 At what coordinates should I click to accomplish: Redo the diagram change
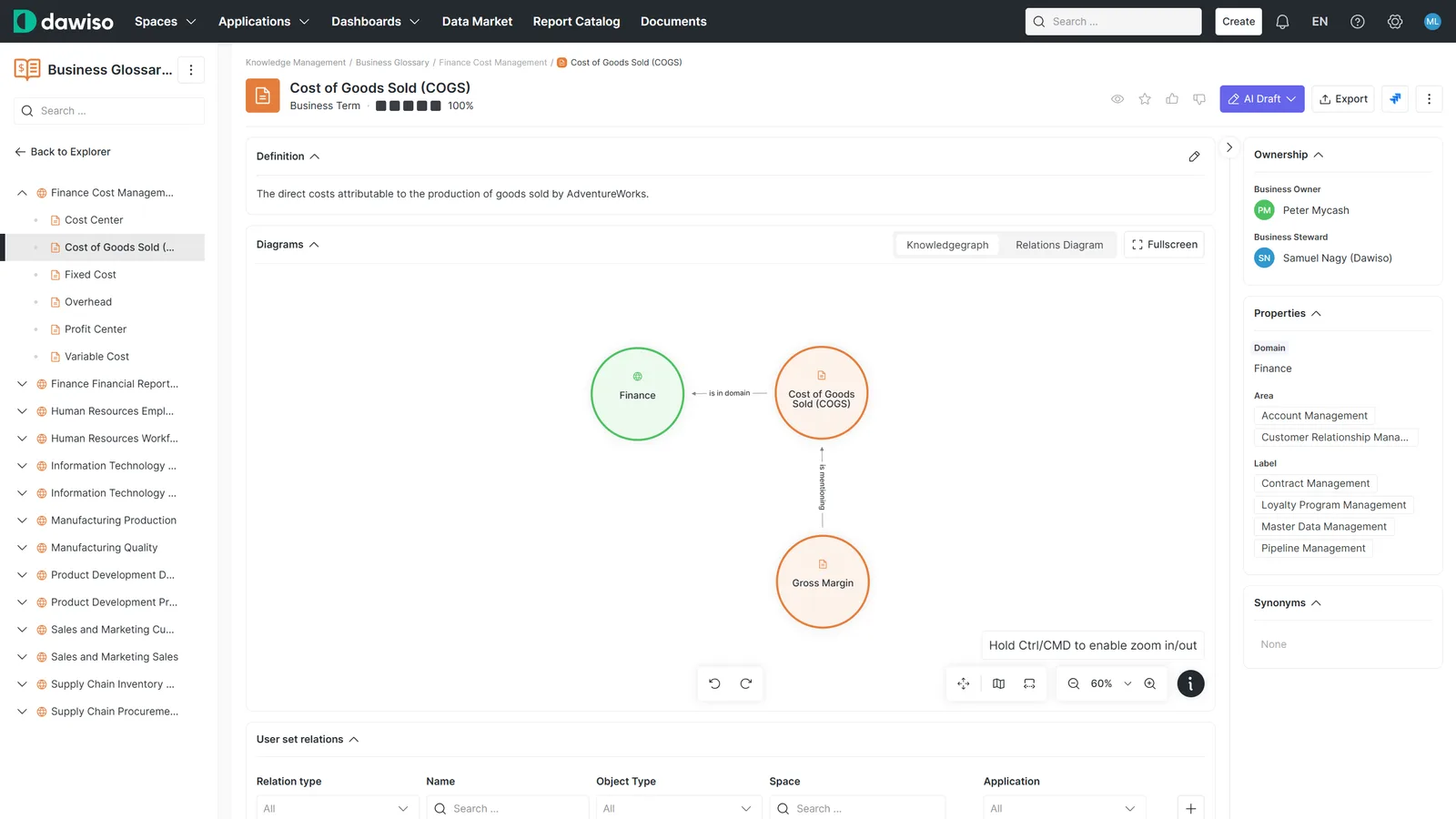click(x=746, y=683)
